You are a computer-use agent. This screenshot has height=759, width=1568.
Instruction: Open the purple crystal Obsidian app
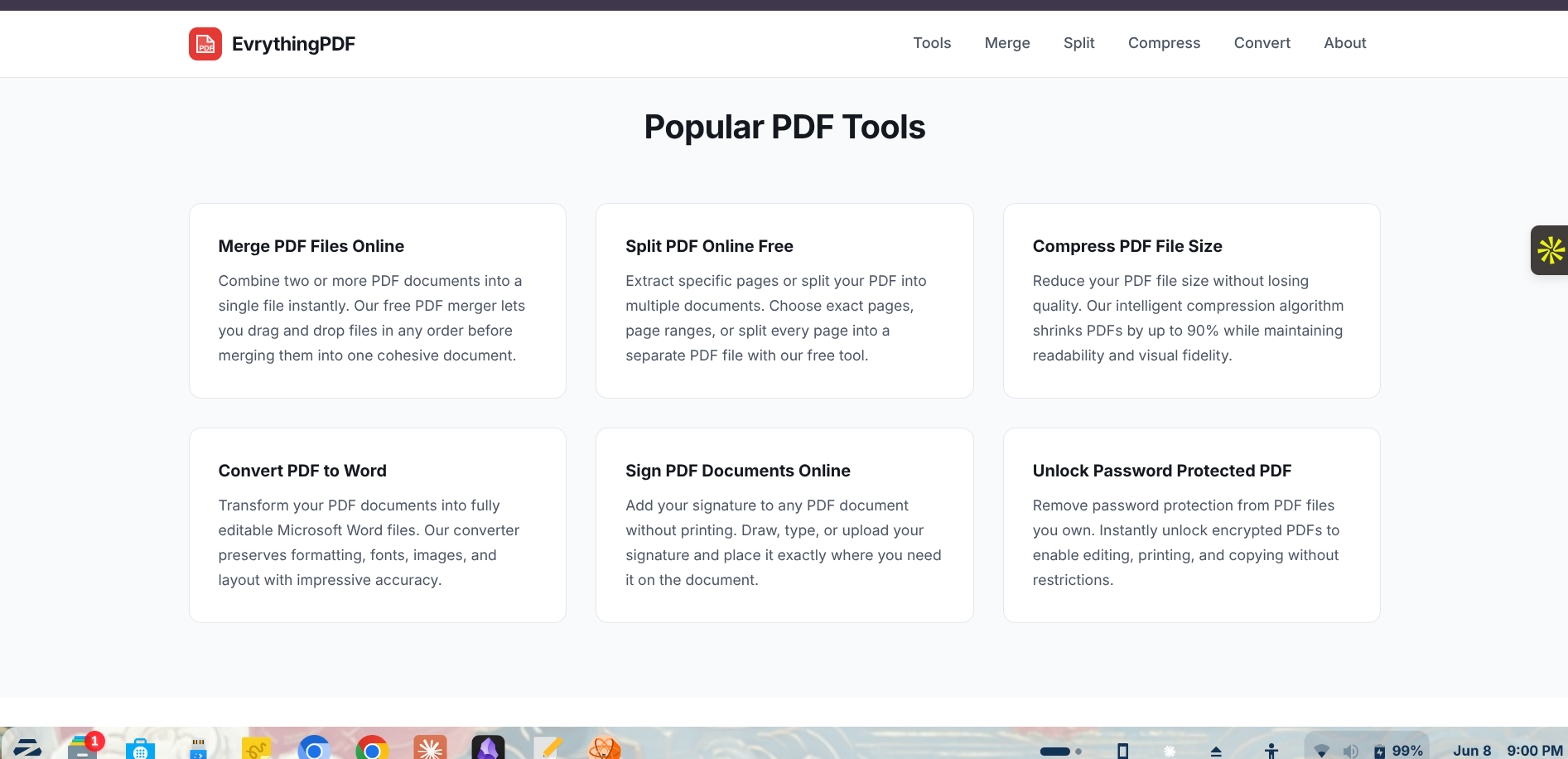488,748
